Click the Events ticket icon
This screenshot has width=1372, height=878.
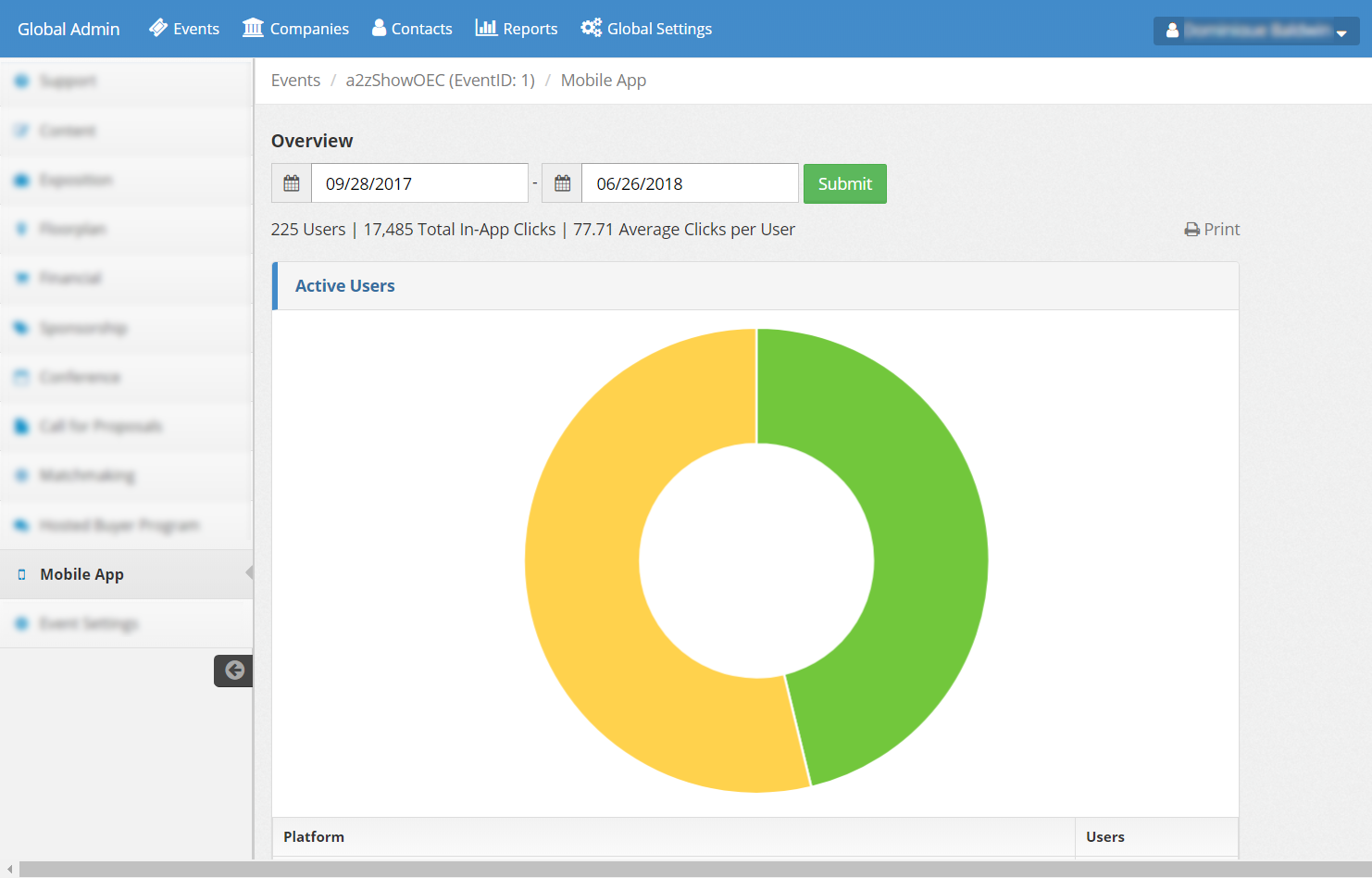coord(158,28)
